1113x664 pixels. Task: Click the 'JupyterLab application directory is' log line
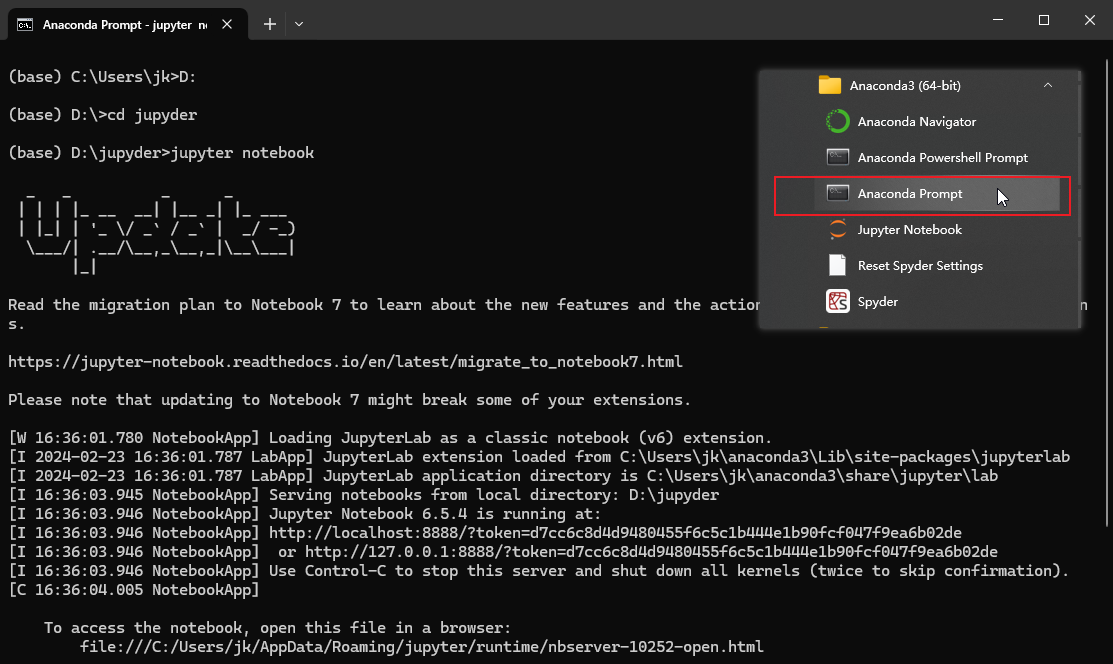click(503, 476)
